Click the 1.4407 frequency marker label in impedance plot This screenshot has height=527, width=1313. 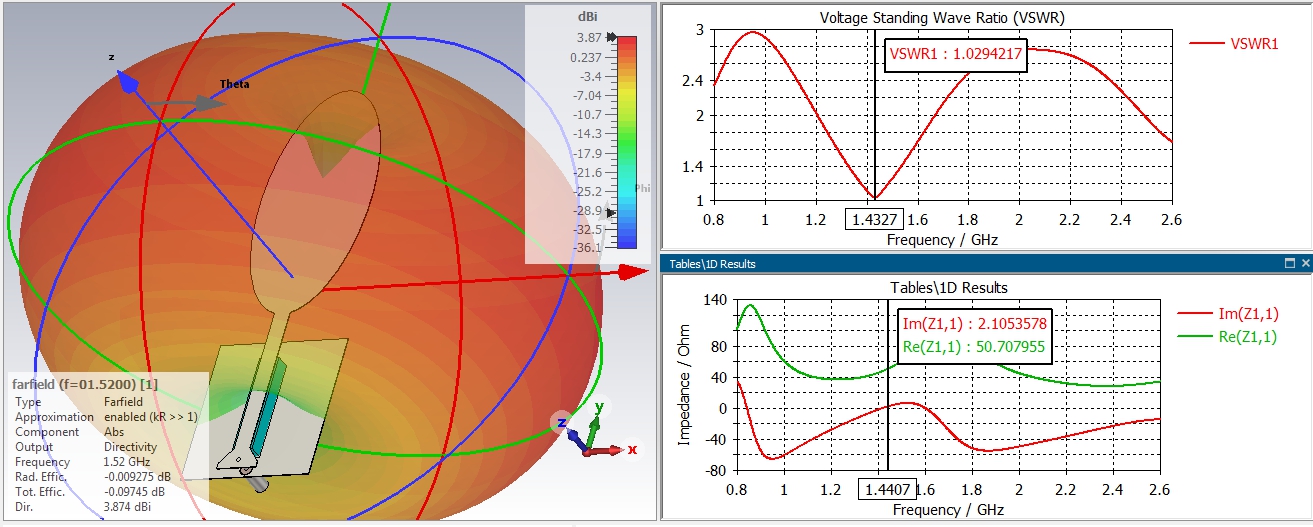click(888, 490)
